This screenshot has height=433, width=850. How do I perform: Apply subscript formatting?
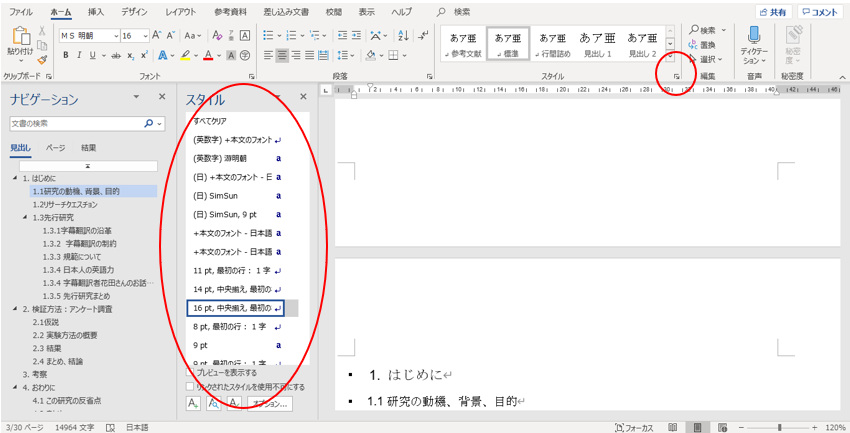point(131,55)
